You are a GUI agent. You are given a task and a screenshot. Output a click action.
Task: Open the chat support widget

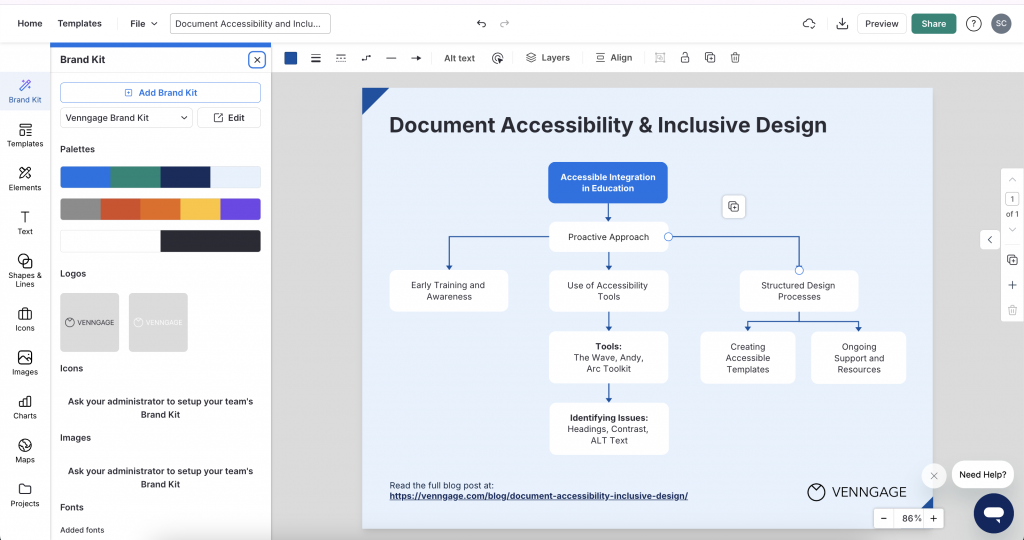(x=994, y=513)
